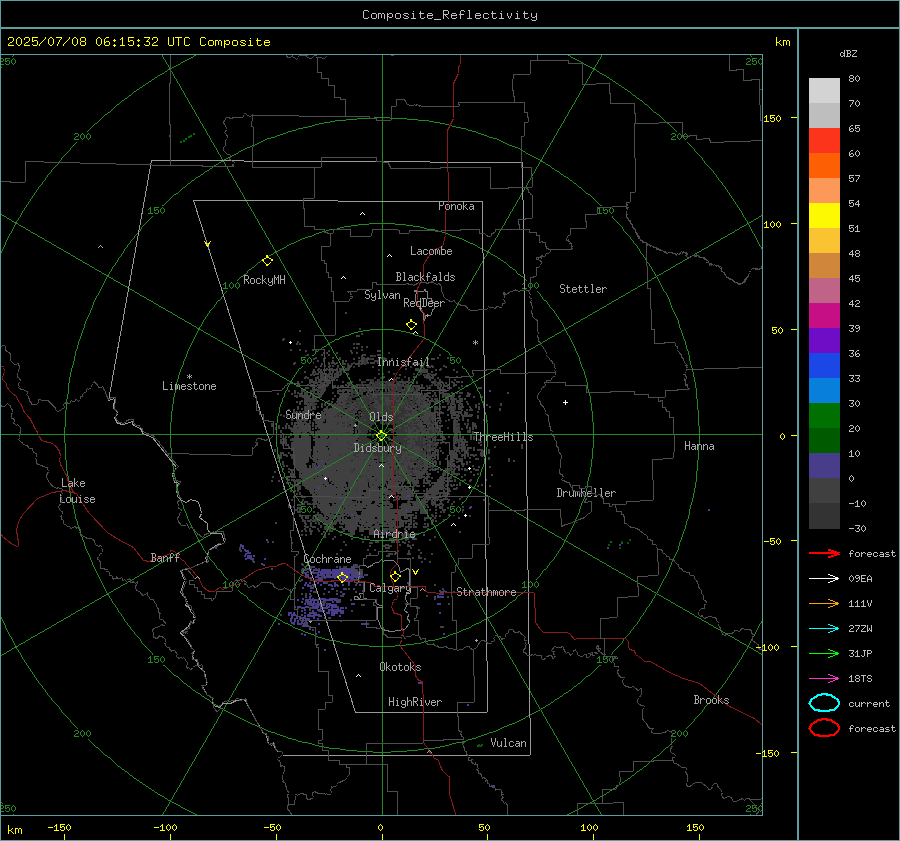
Task: Click the red forecast ellipse icon
Action: (x=824, y=728)
